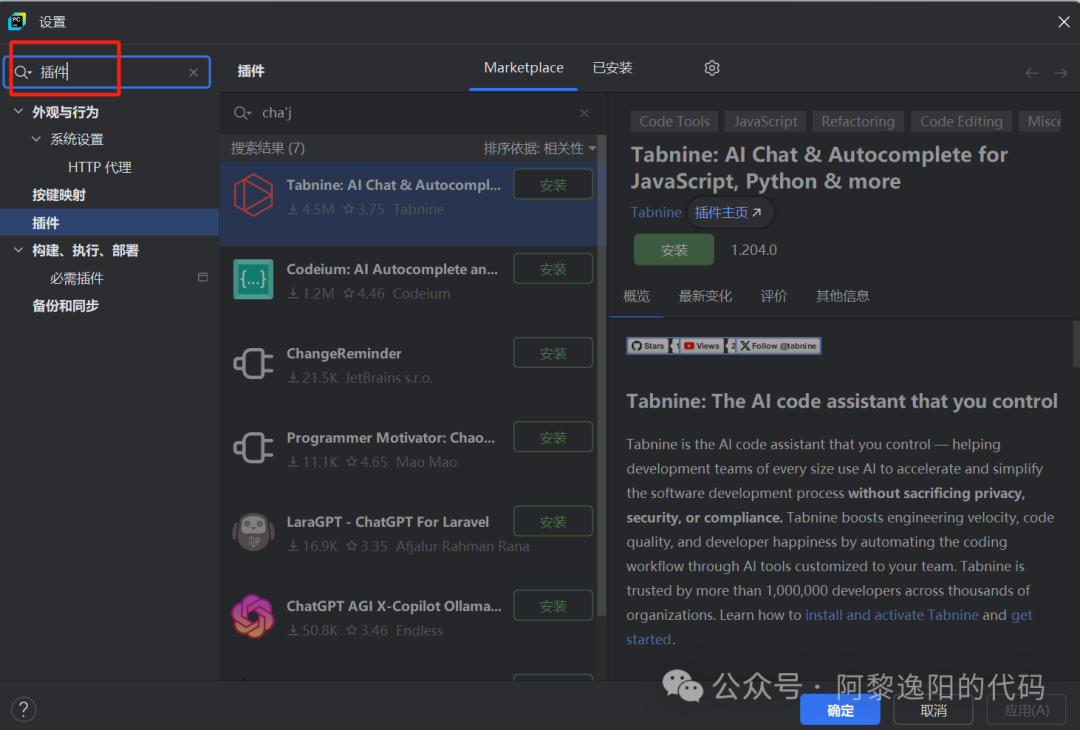Click the LaraGPT plugin avatar icon

(253, 532)
